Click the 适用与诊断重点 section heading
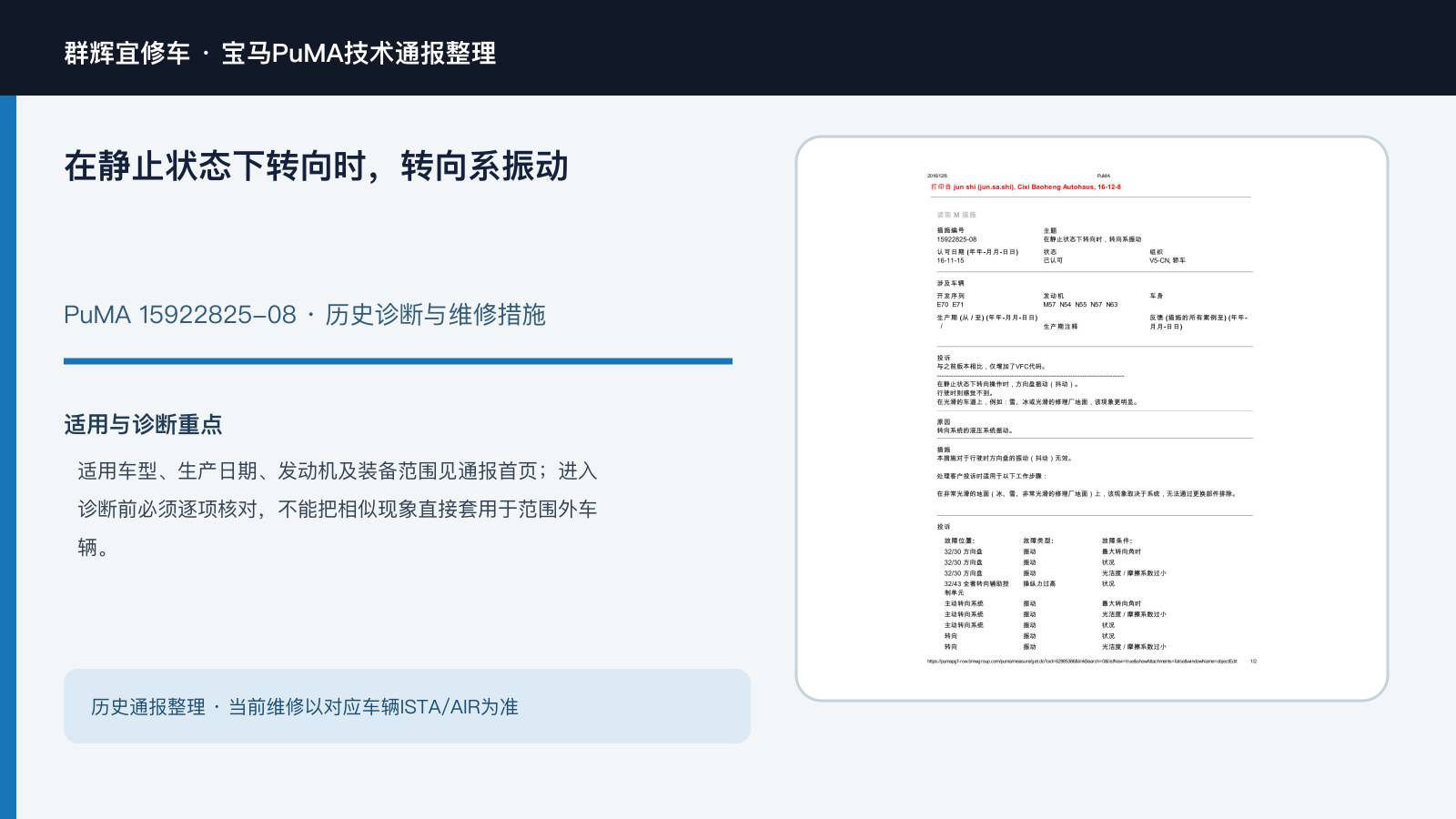The image size is (1456, 819). 143,424
